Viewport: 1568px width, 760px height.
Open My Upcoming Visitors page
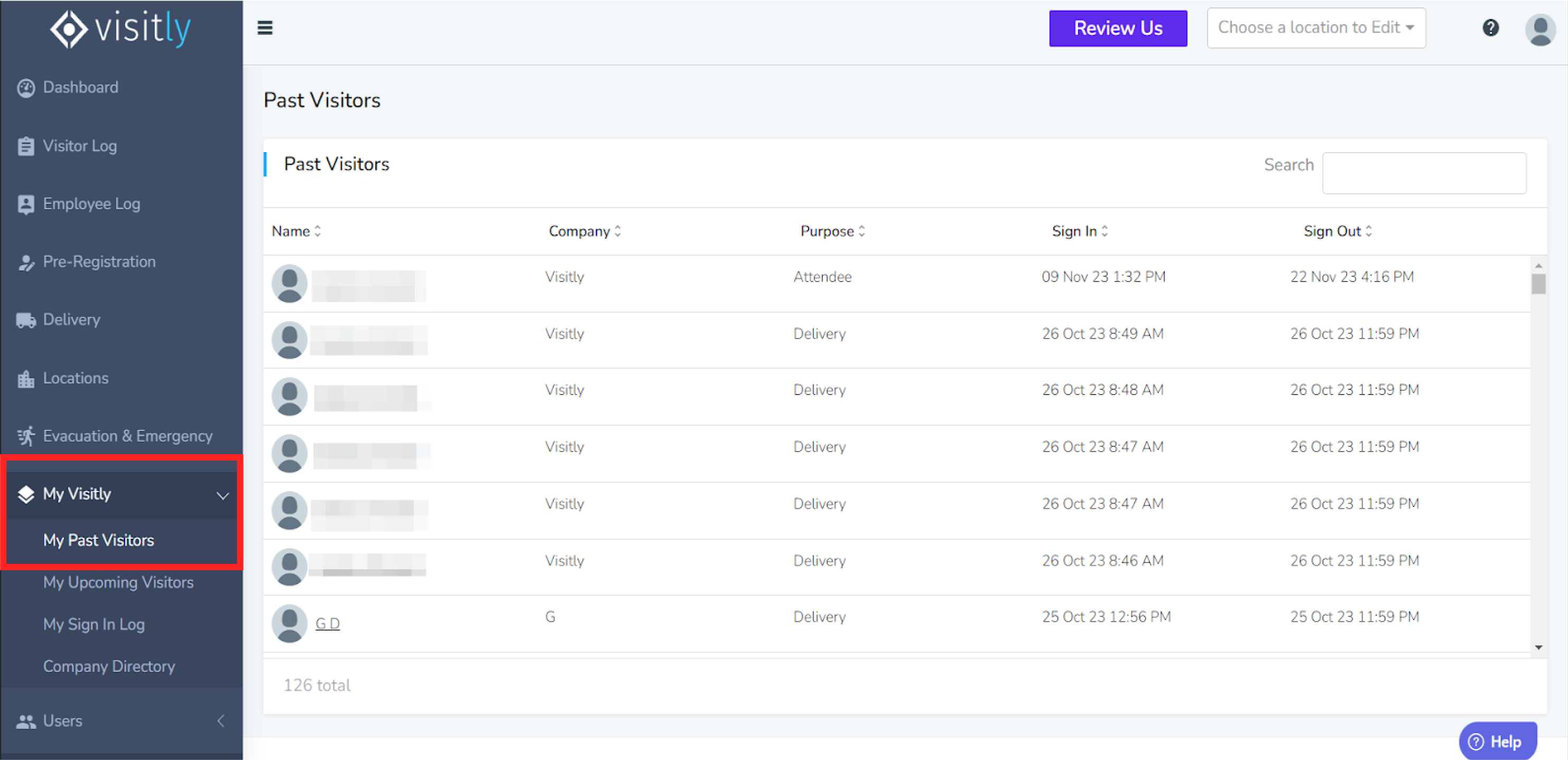coord(118,583)
